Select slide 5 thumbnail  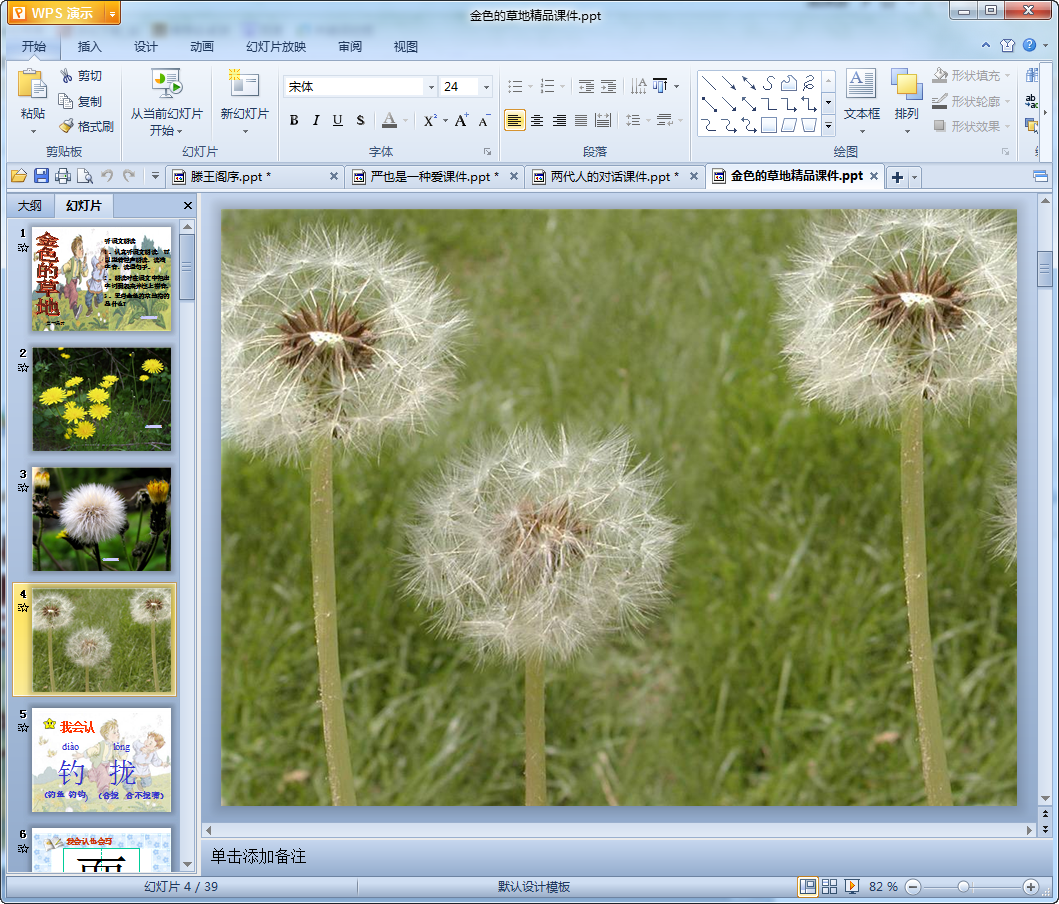click(x=101, y=760)
